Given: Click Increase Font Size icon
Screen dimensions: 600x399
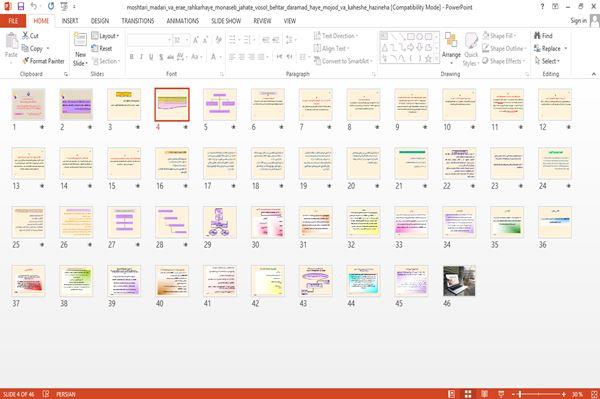Looking at the screenshot, I should point(196,40).
